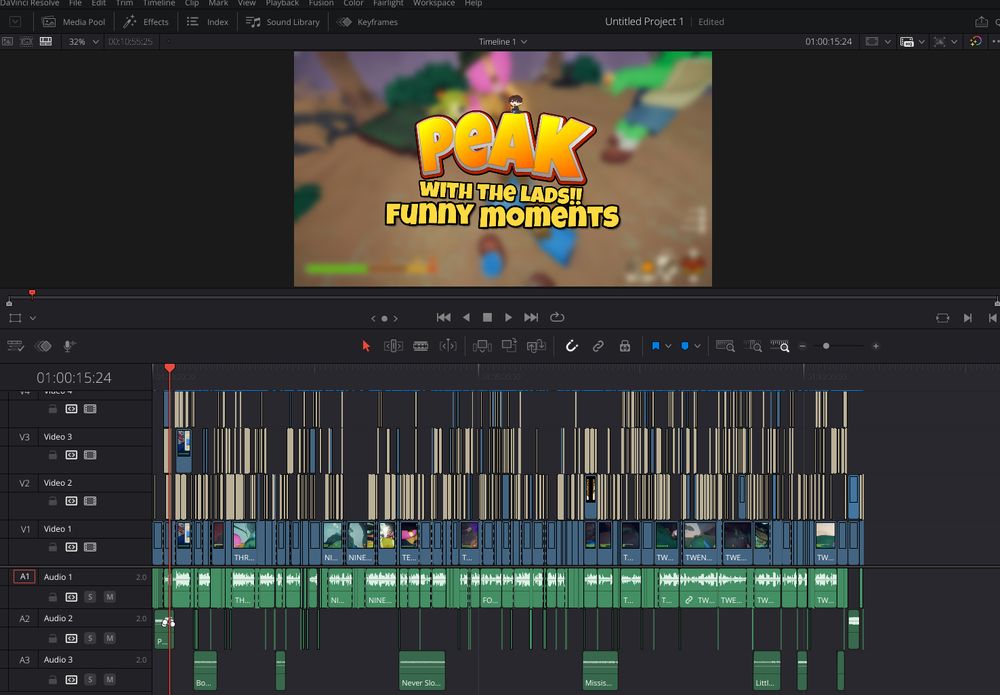
Task: Click the timeline ruler playhead handle
Action: pos(170,369)
